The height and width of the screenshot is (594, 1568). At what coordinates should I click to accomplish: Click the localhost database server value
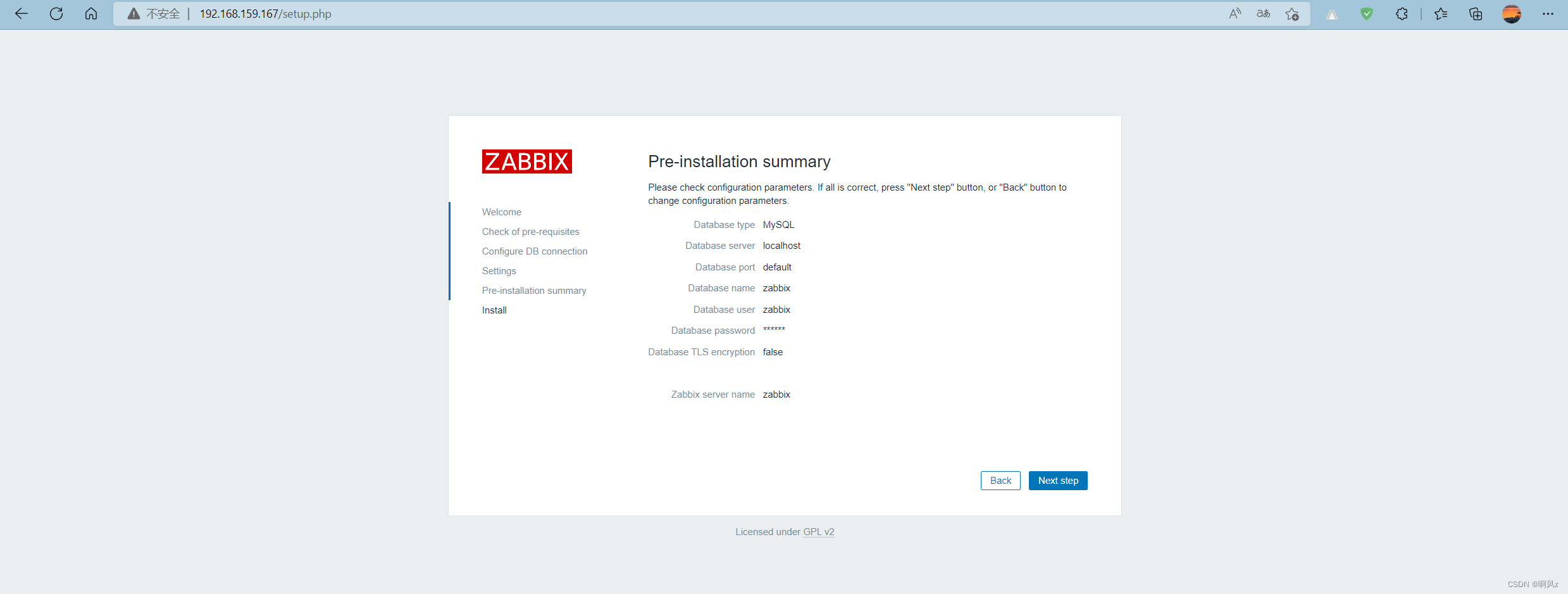[781, 246]
